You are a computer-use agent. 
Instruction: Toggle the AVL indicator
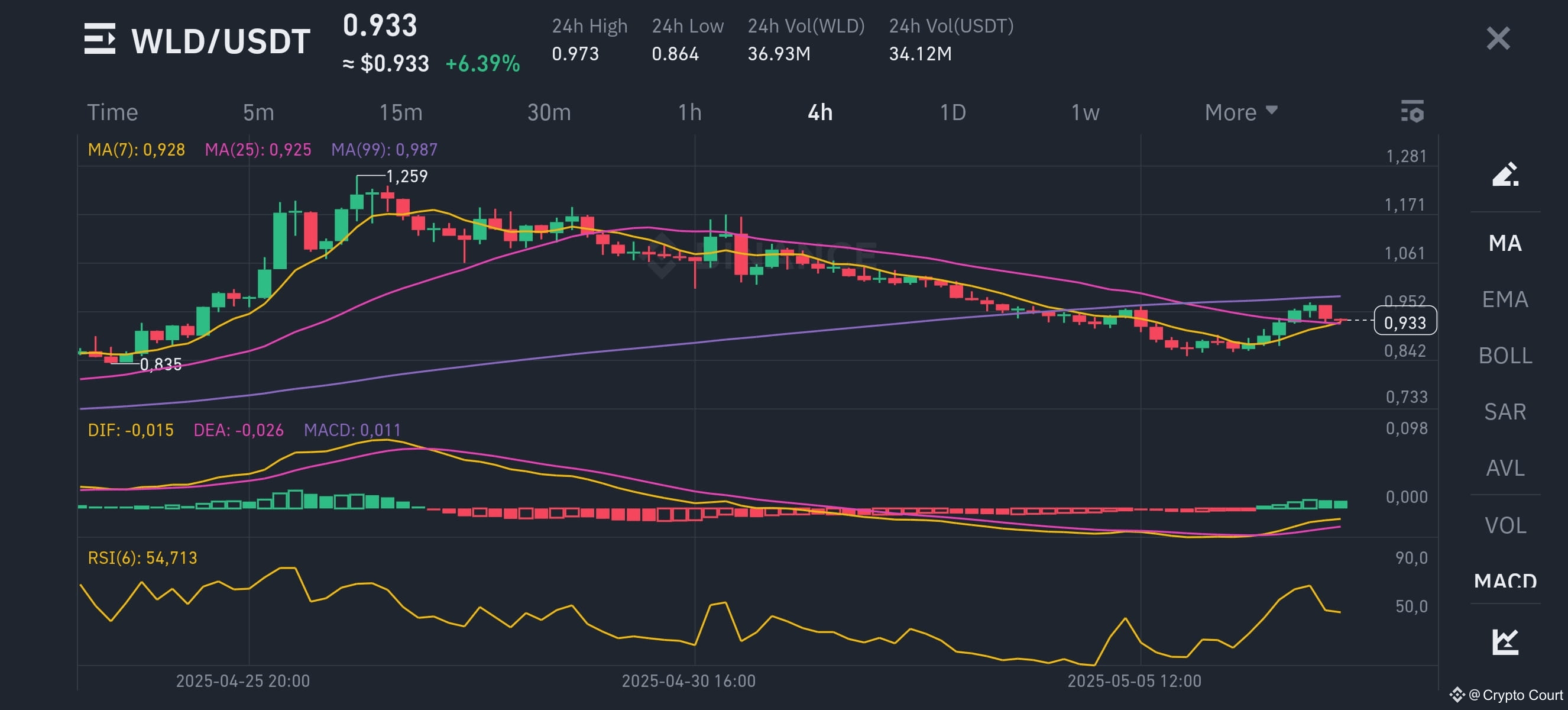coord(1505,467)
